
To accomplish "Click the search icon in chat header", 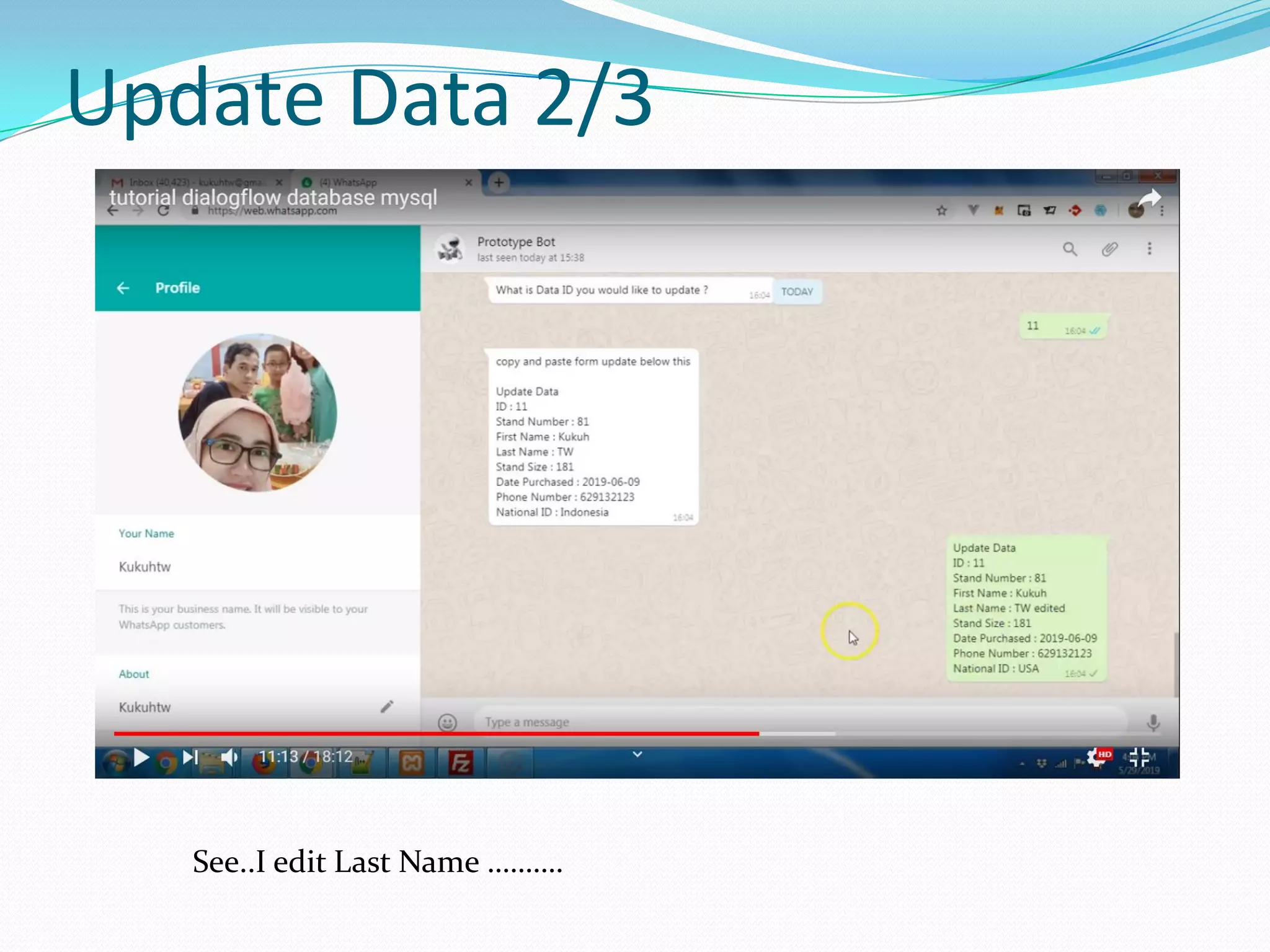I will pyautogui.click(x=1070, y=249).
